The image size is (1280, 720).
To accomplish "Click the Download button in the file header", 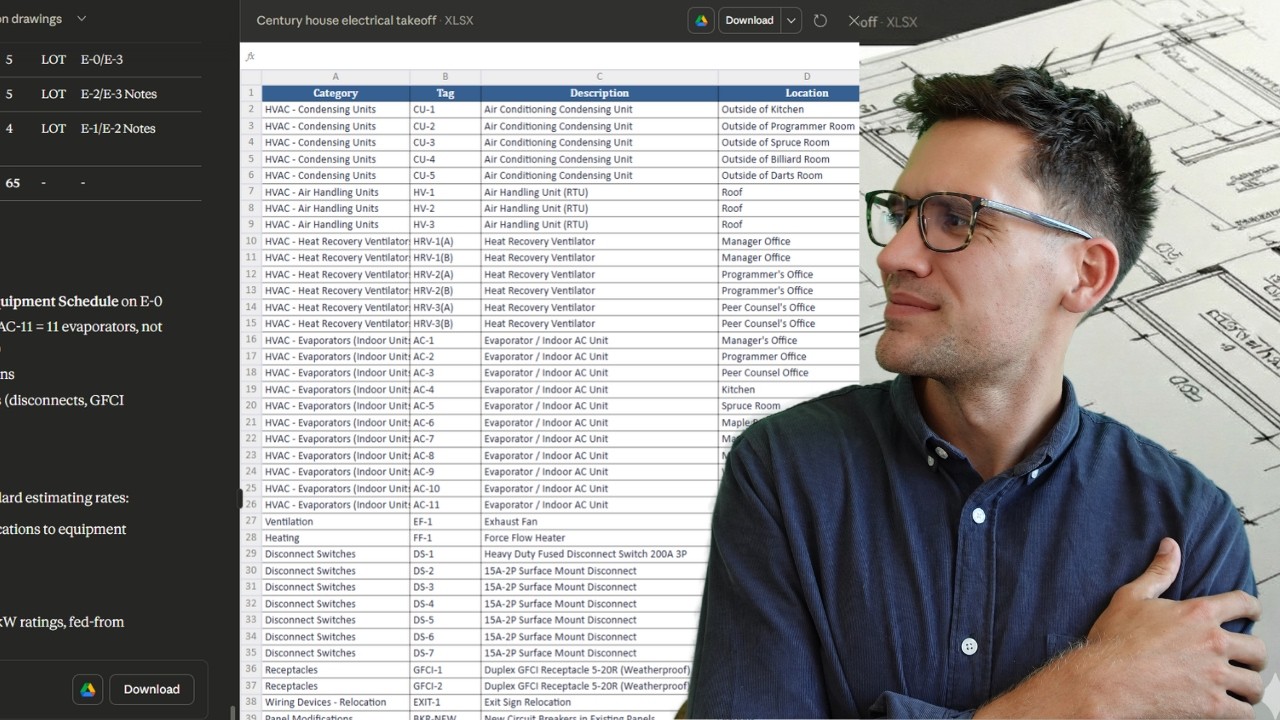I will tap(749, 21).
